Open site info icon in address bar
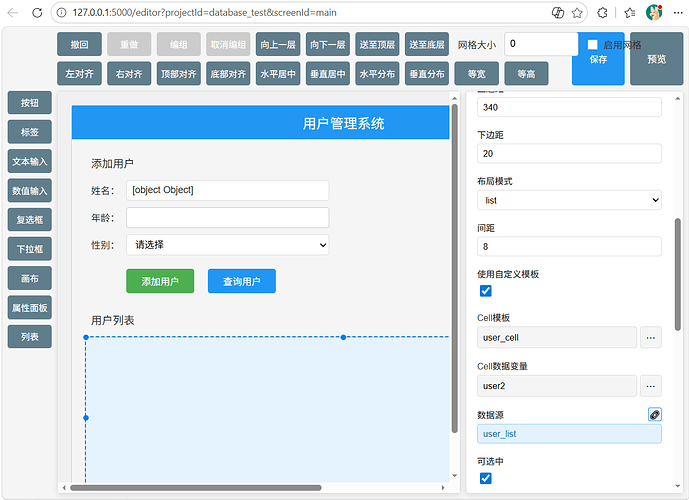This screenshot has height=500, width=689. click(x=62, y=13)
